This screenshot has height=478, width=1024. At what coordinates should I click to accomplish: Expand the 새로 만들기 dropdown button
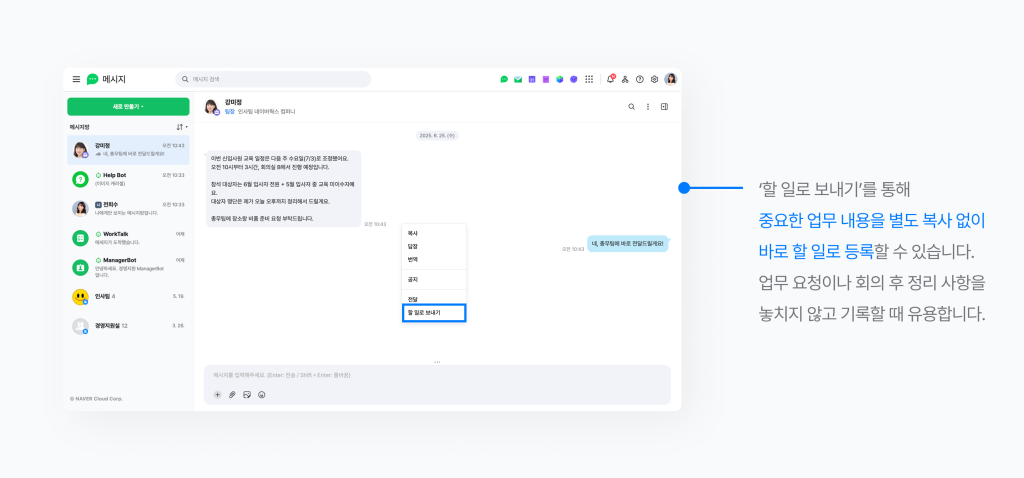point(128,106)
